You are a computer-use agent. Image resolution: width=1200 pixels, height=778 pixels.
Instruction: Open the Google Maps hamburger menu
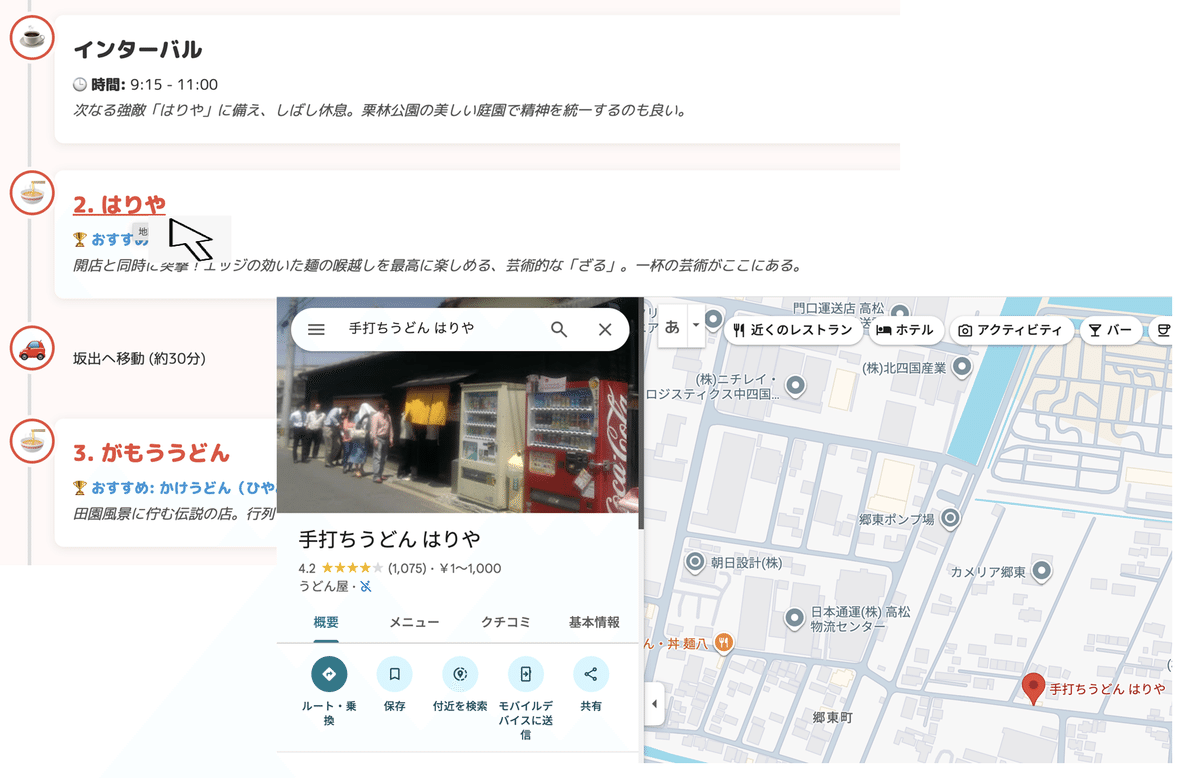point(316,330)
